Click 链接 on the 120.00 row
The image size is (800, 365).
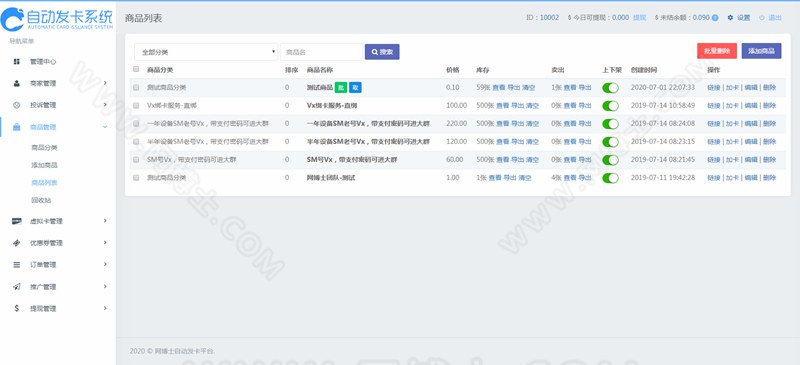714,141
